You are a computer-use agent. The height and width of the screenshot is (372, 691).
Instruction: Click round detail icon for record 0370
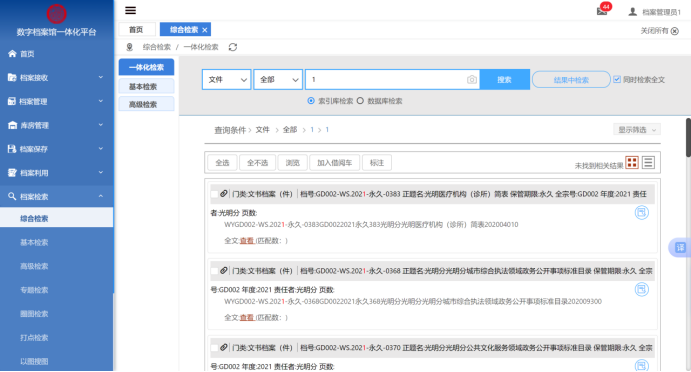(642, 365)
